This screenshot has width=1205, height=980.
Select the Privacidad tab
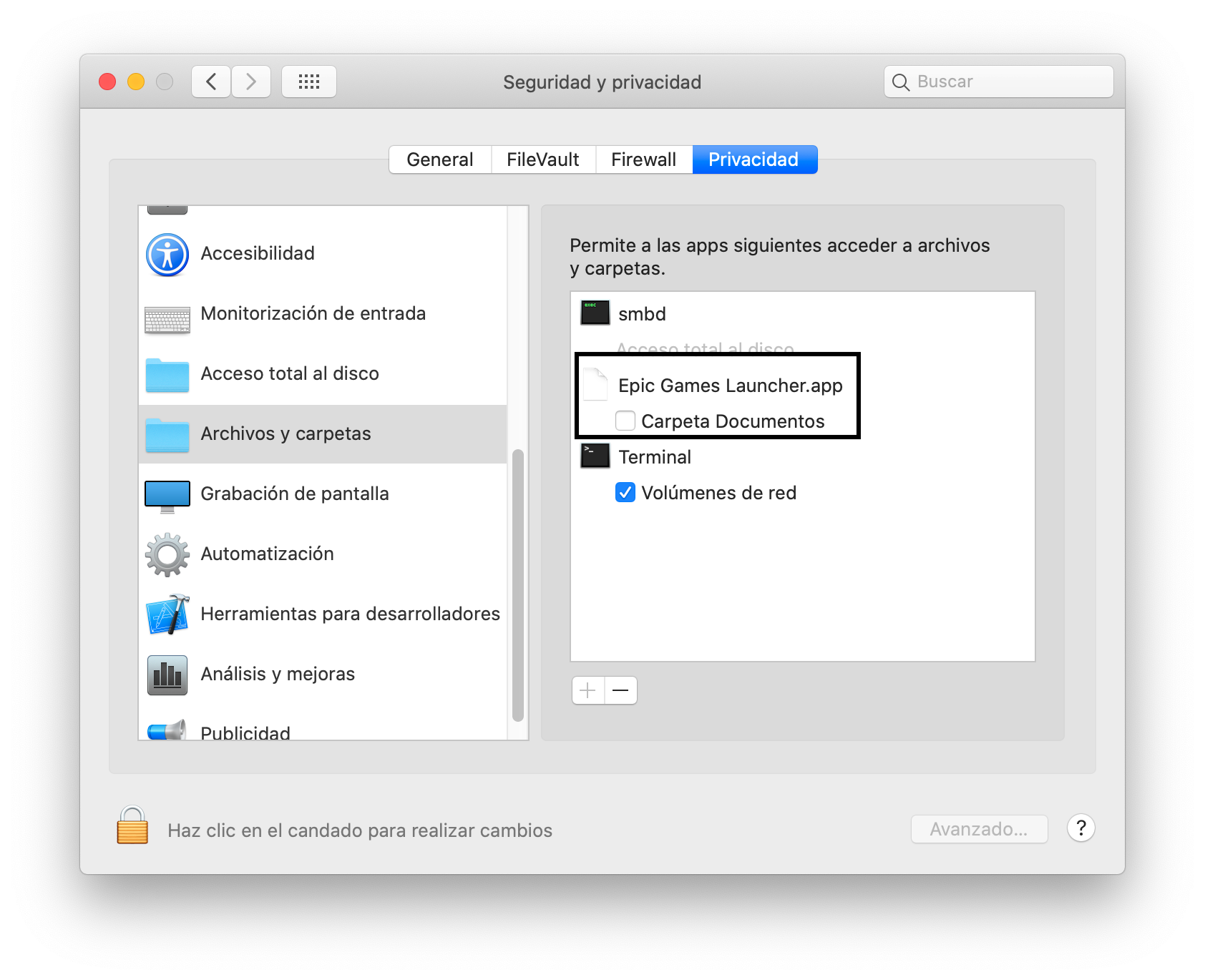(754, 160)
